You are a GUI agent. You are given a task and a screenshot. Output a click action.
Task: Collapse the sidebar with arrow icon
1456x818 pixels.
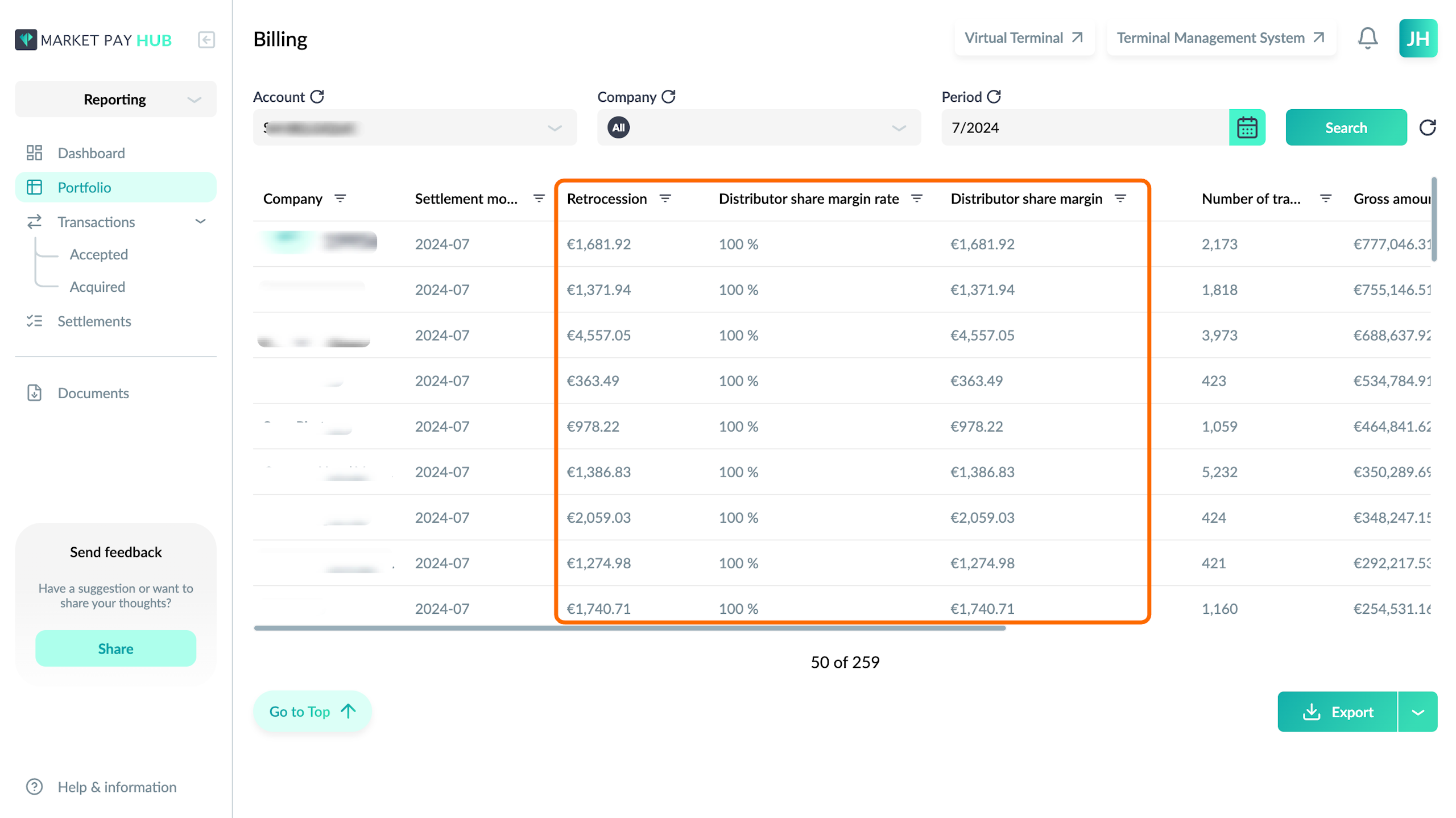coord(206,40)
